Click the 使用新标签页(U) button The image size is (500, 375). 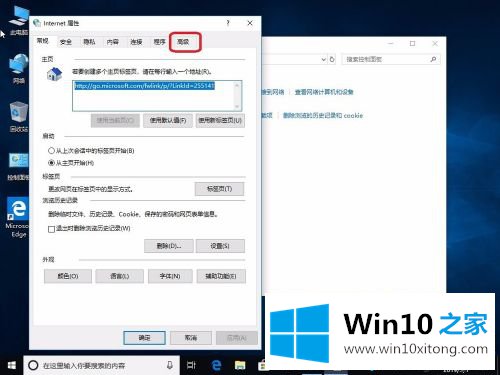pyautogui.click(x=220, y=120)
